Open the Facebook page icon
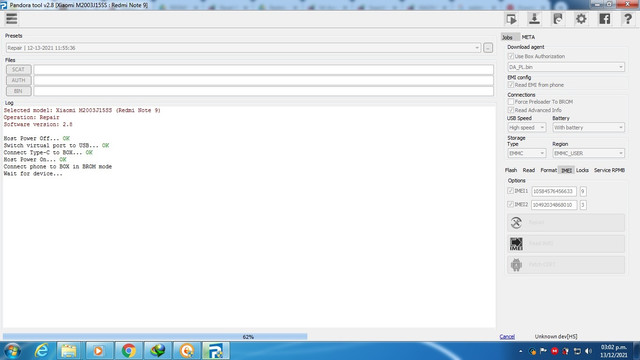This screenshot has width=640, height=360. click(604, 19)
